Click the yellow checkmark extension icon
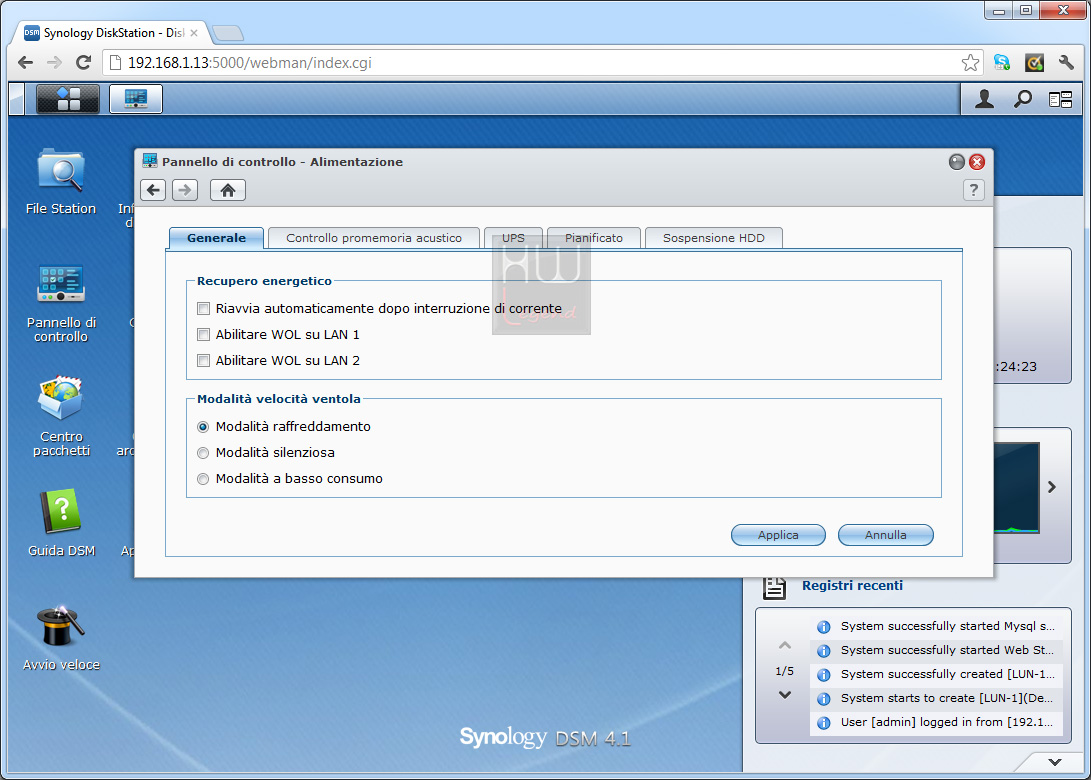Viewport: 1091px width, 780px height. [x=1035, y=63]
